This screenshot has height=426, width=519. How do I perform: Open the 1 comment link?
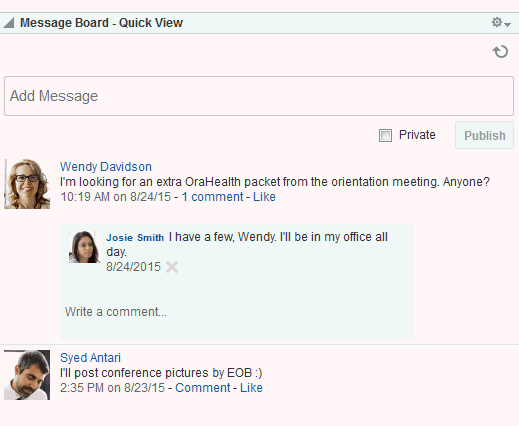[x=212, y=197]
